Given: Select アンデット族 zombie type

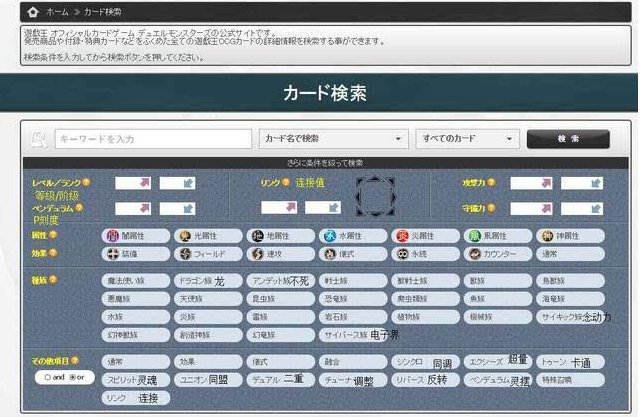Looking at the screenshot, I should click(x=280, y=281).
